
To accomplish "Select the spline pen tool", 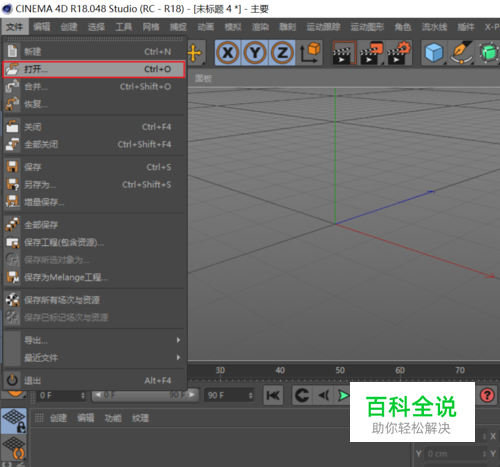I will [x=461, y=53].
